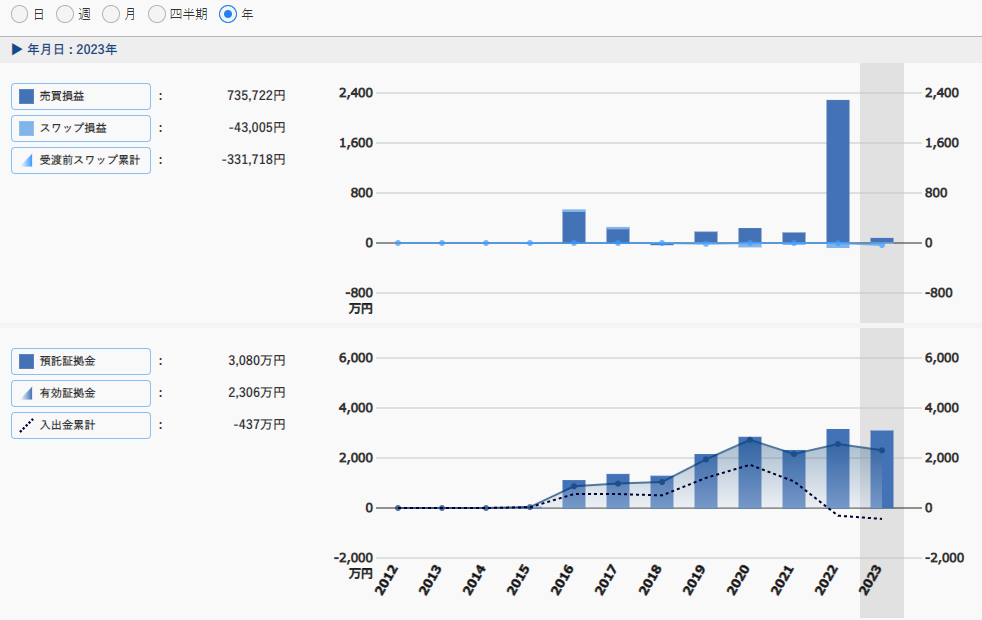Click the 2018 x-axis year label

click(x=650, y=580)
